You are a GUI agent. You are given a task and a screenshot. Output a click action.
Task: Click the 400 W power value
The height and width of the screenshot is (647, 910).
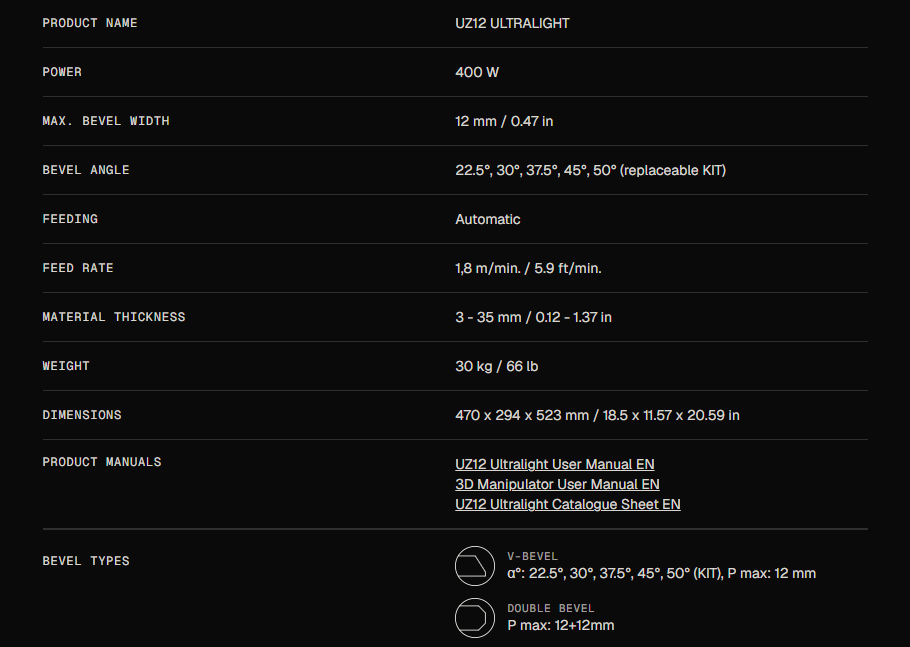(x=477, y=72)
